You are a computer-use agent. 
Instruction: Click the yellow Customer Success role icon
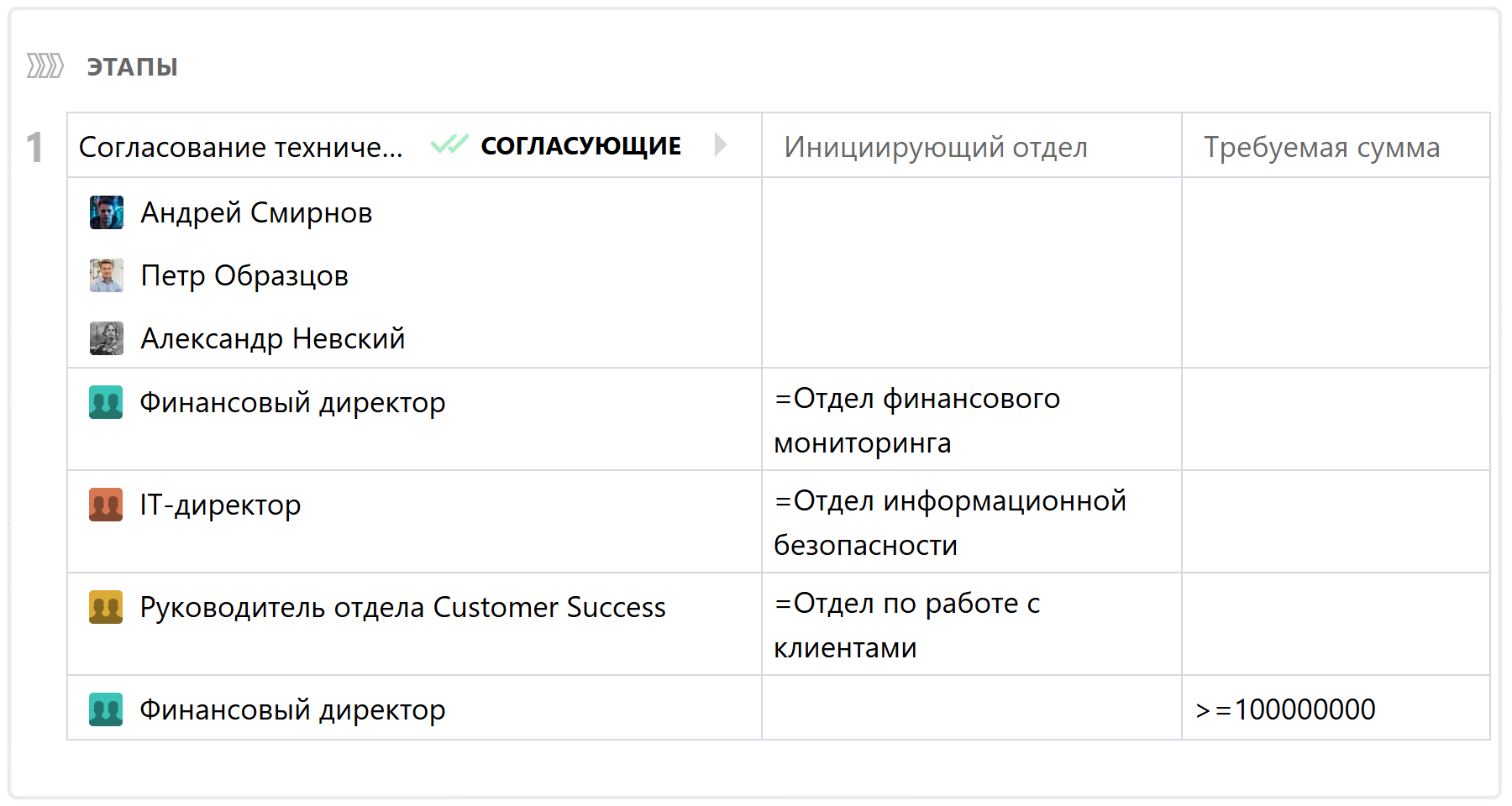tap(106, 607)
